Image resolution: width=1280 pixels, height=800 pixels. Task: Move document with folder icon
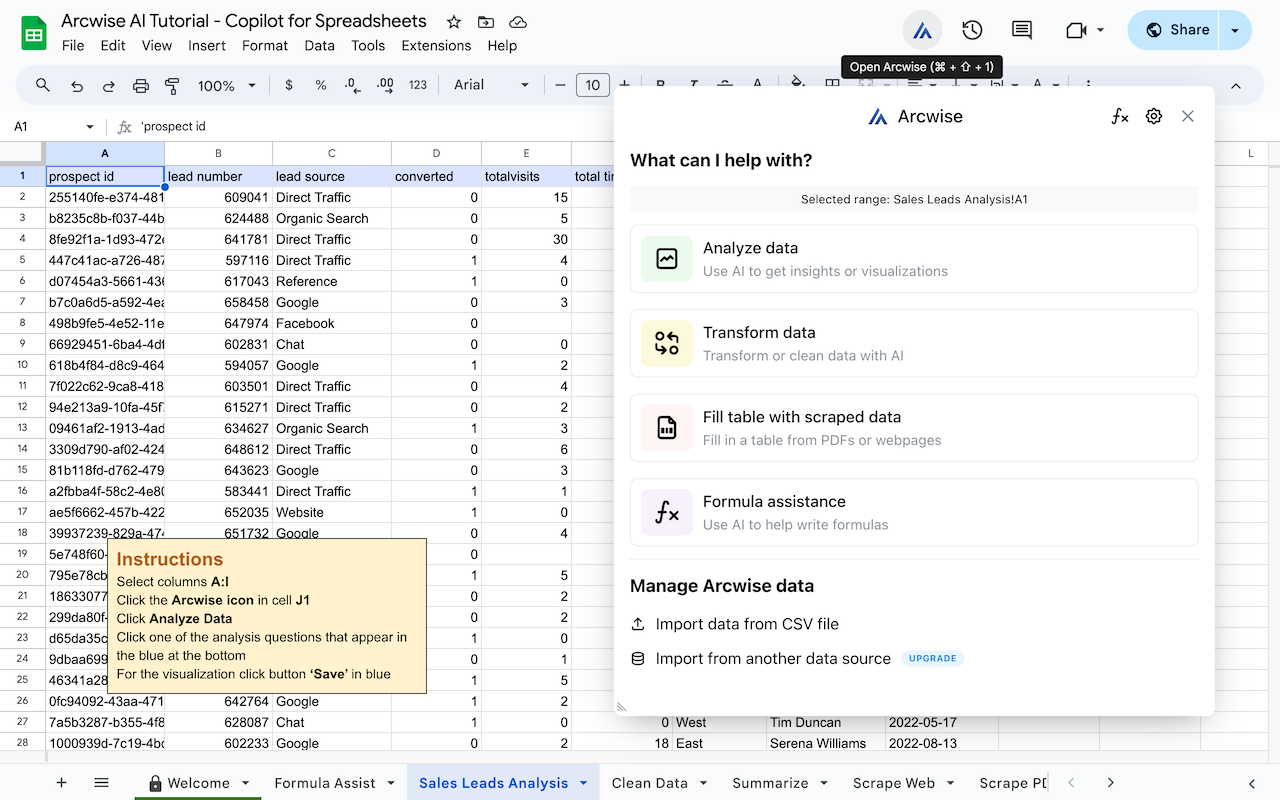[x=486, y=22]
